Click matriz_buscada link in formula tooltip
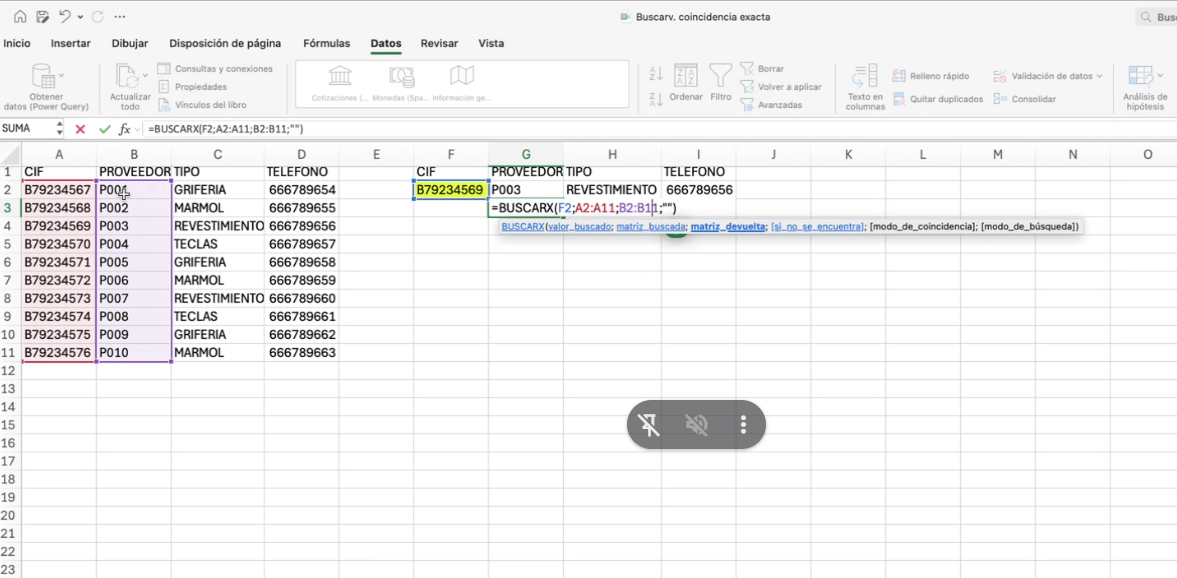Image resolution: width=1177 pixels, height=578 pixels. (x=650, y=227)
